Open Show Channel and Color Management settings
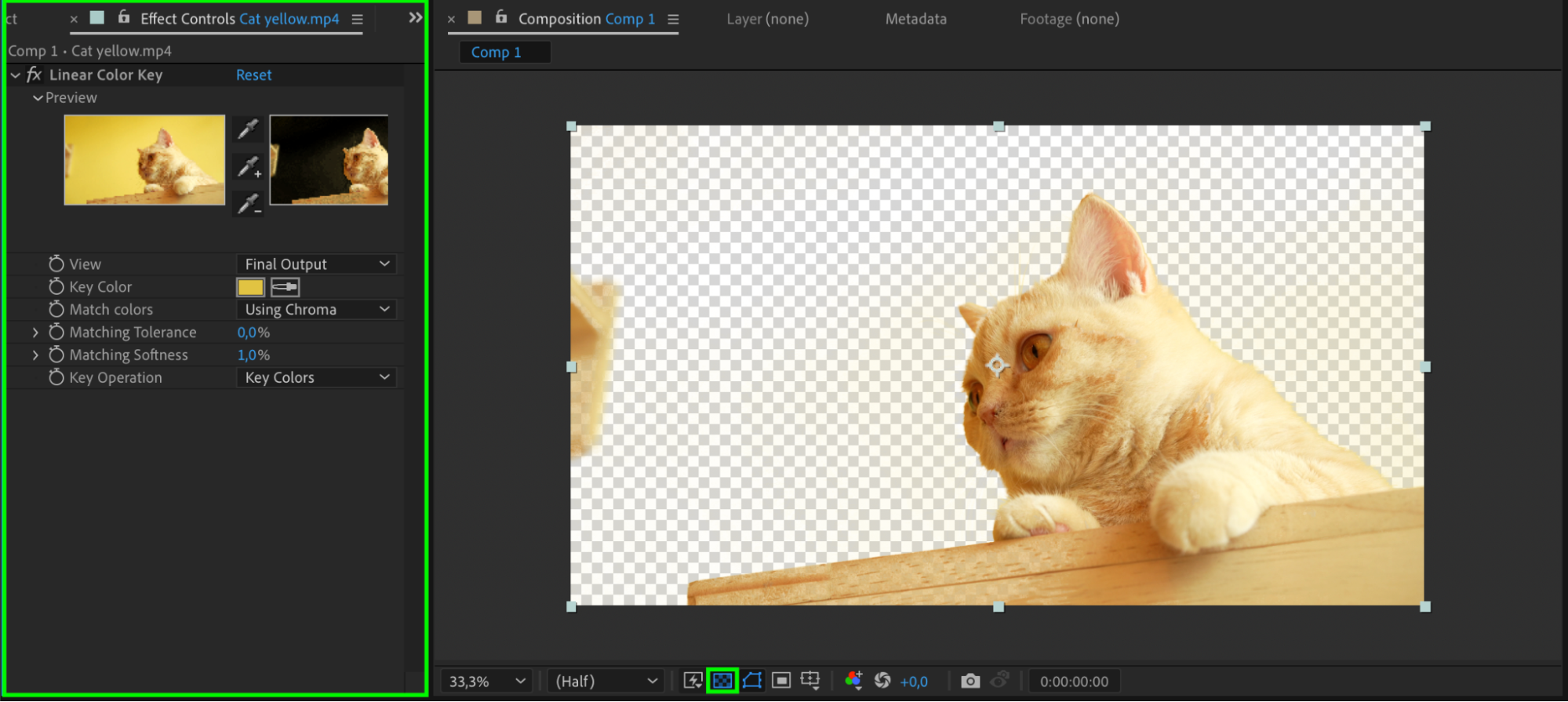This screenshot has width=1568, height=702. pyautogui.click(x=853, y=681)
